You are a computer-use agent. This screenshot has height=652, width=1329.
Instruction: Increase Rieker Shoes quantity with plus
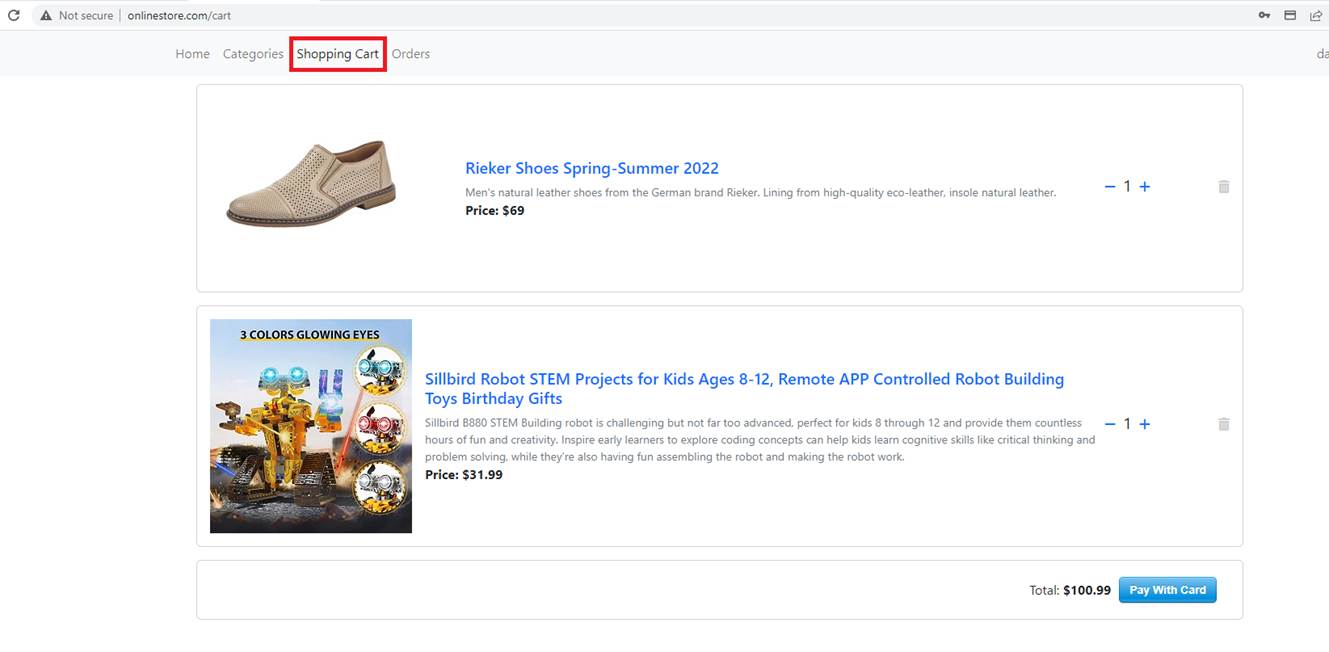tap(1145, 187)
